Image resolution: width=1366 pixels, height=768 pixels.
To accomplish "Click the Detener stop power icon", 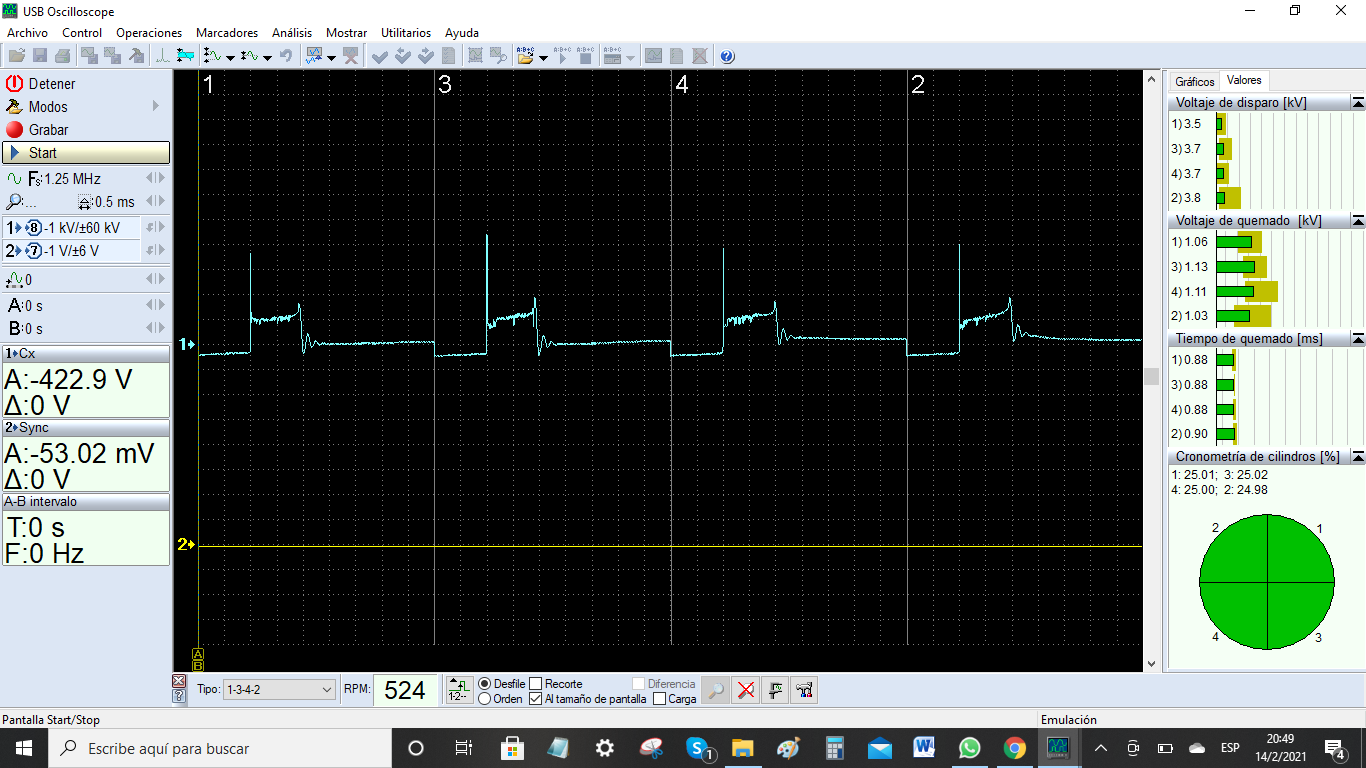I will pyautogui.click(x=14, y=84).
